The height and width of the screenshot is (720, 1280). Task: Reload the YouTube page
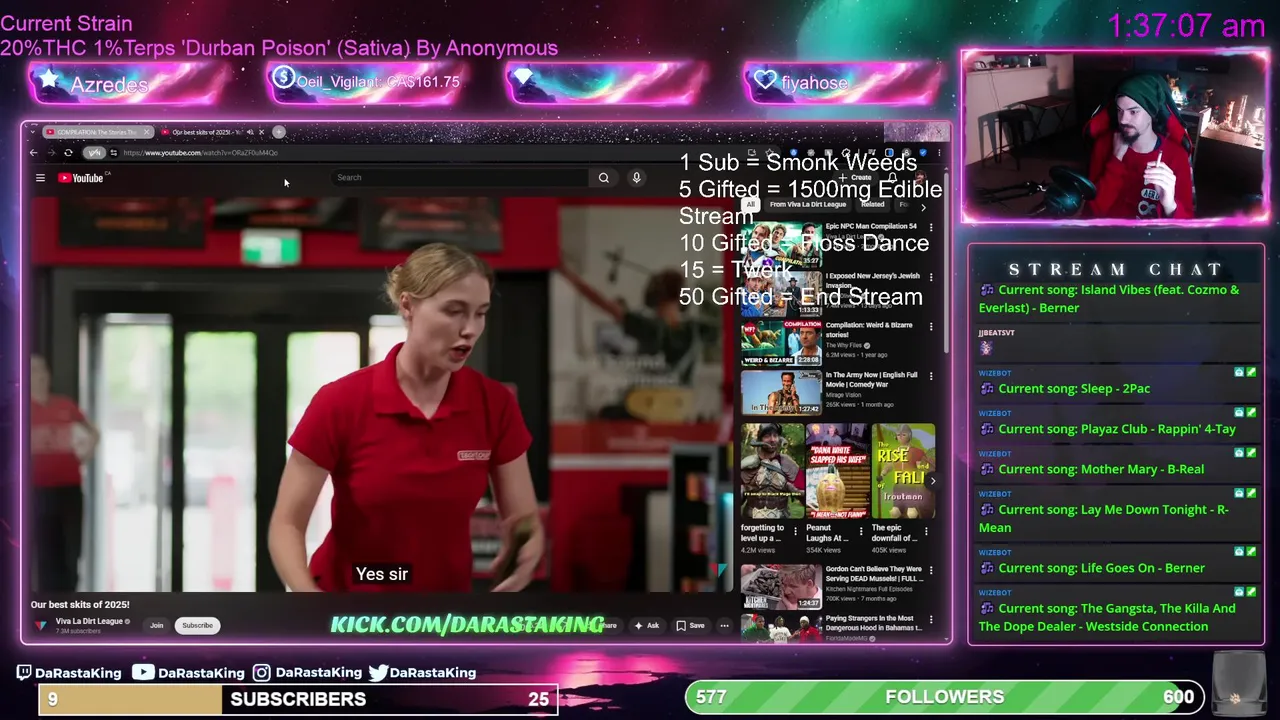click(x=68, y=153)
